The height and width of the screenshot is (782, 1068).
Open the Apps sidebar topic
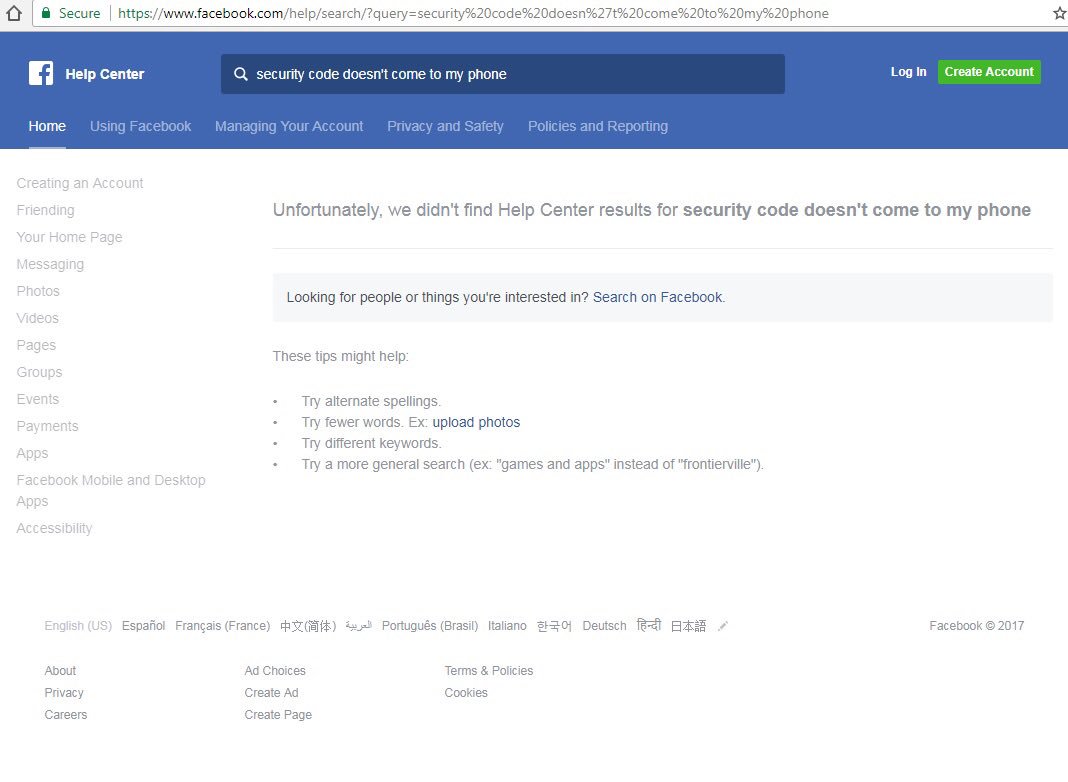32,454
